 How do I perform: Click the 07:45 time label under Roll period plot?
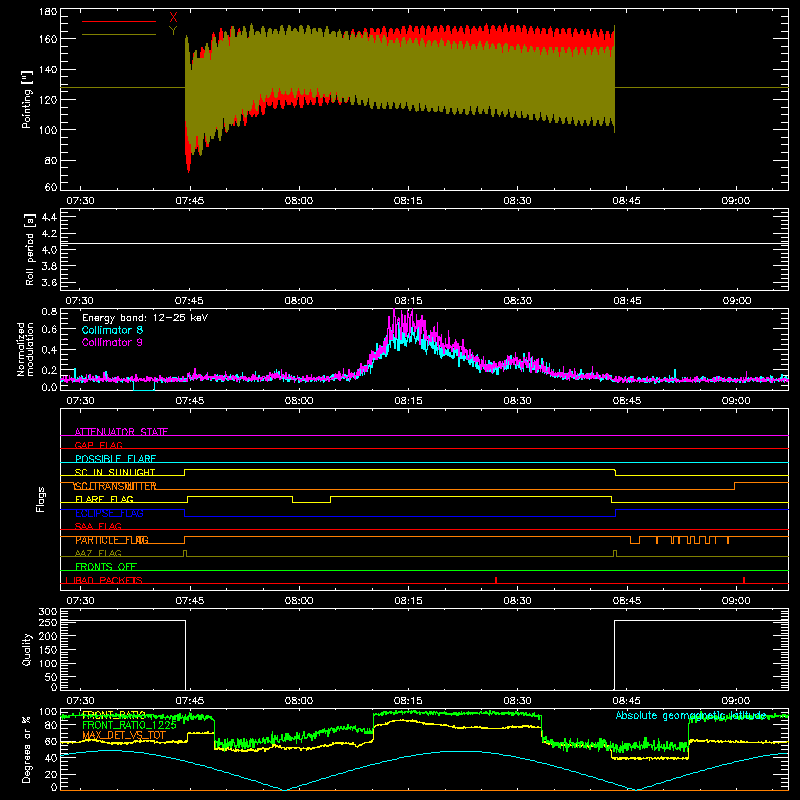[x=189, y=301]
